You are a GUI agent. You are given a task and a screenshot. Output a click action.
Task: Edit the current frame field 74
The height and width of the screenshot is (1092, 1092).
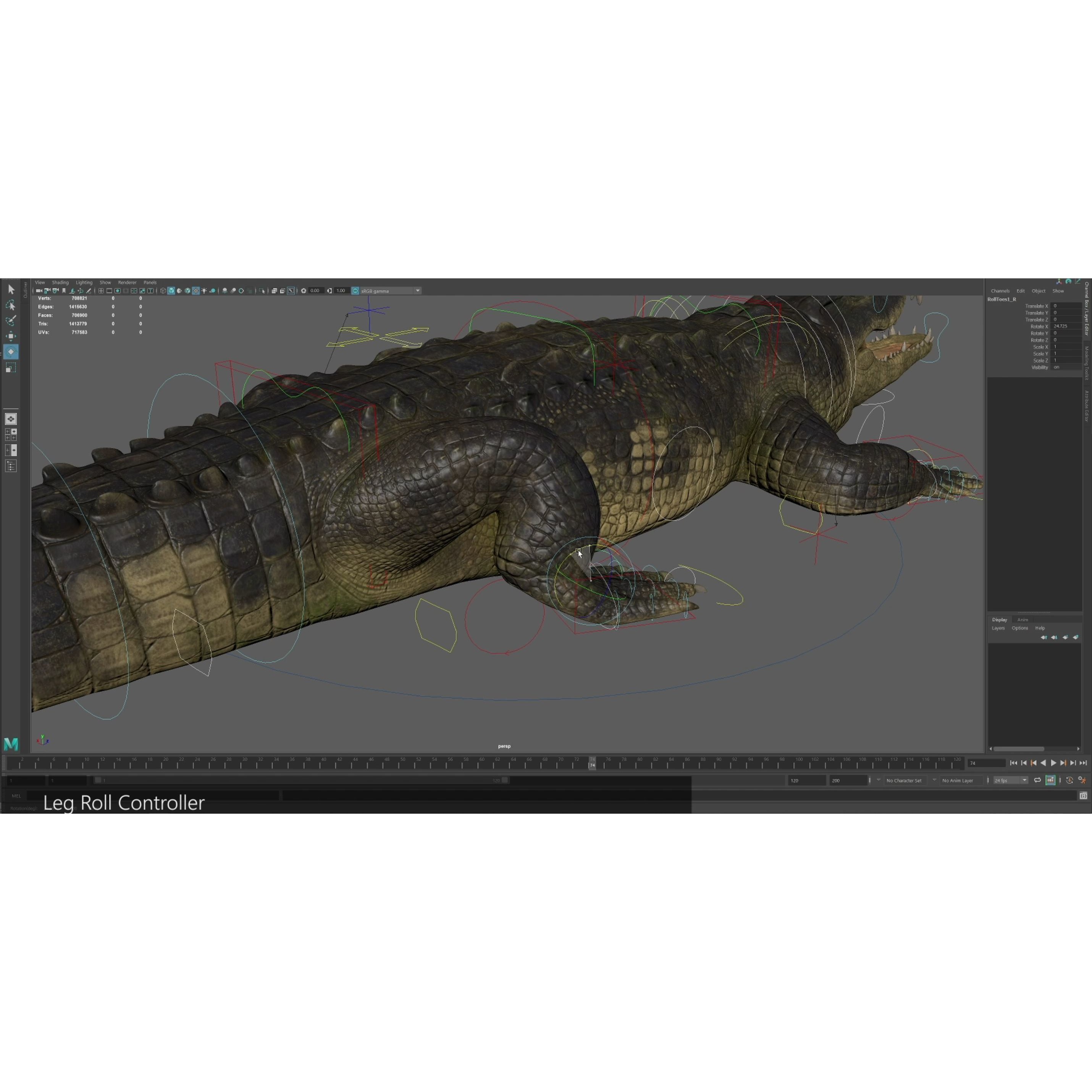(x=986, y=763)
